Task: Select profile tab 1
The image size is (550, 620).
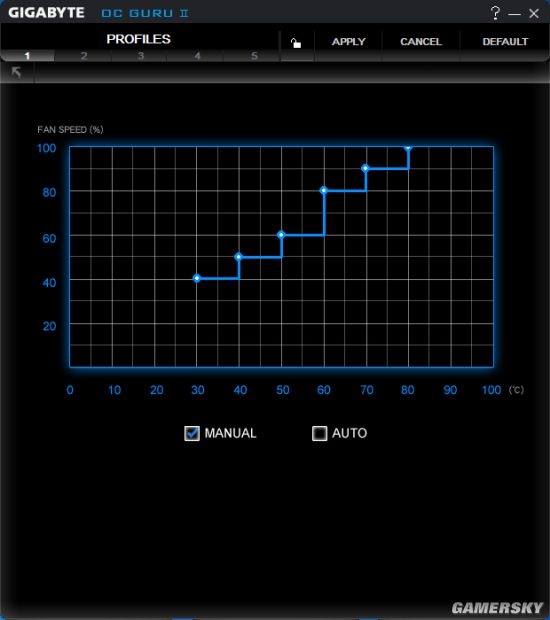Action: tap(27, 56)
